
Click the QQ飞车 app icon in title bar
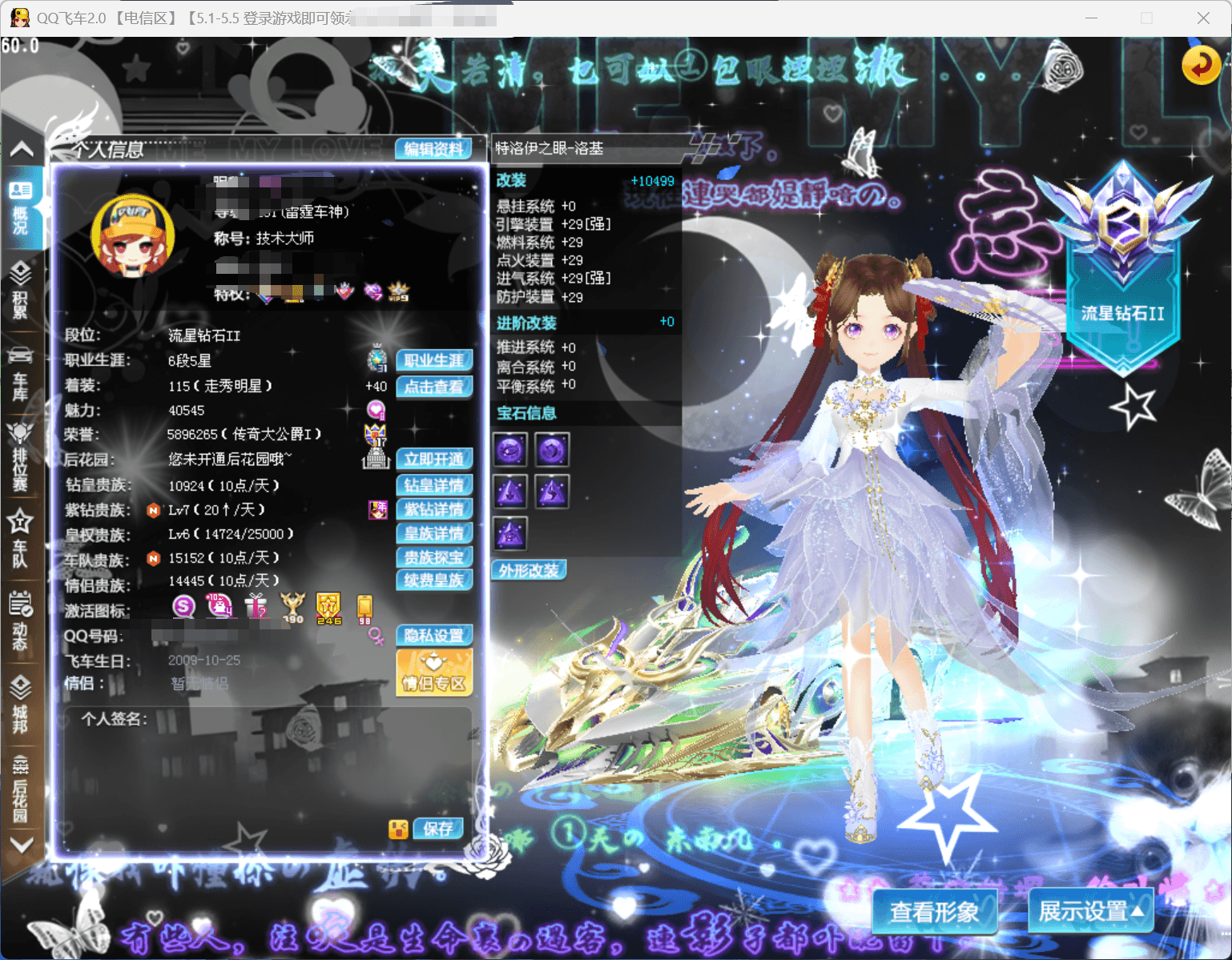click(x=19, y=18)
